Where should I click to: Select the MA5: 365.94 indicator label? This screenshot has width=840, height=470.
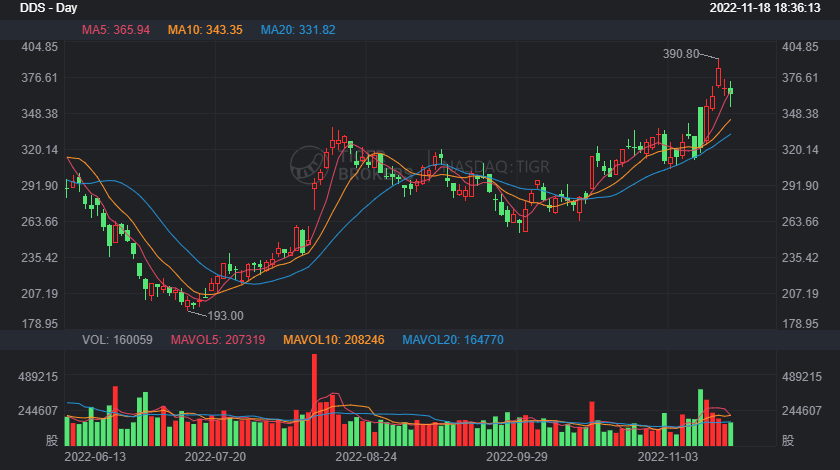pos(116,30)
